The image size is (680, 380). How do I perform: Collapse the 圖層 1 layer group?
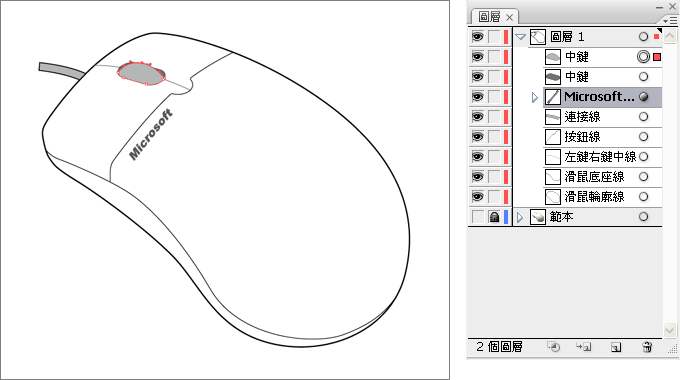[520, 37]
